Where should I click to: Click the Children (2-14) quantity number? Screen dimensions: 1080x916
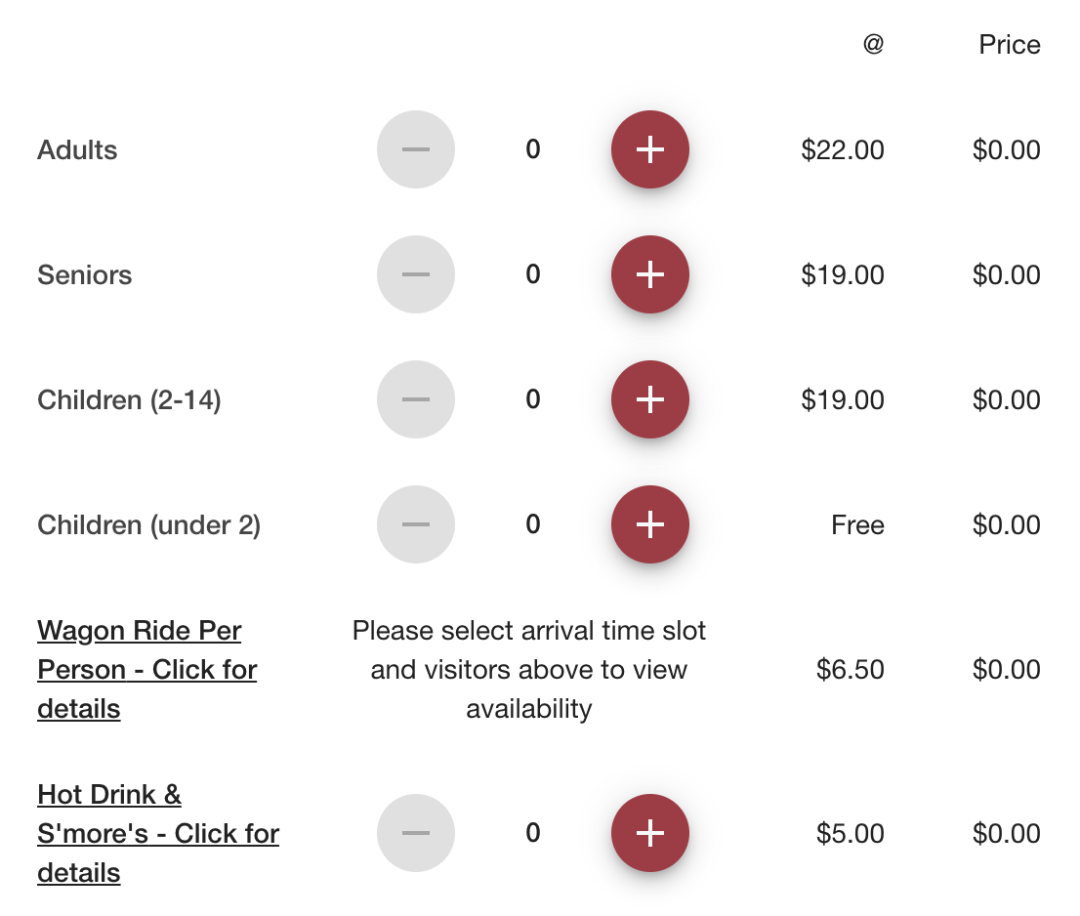click(533, 400)
